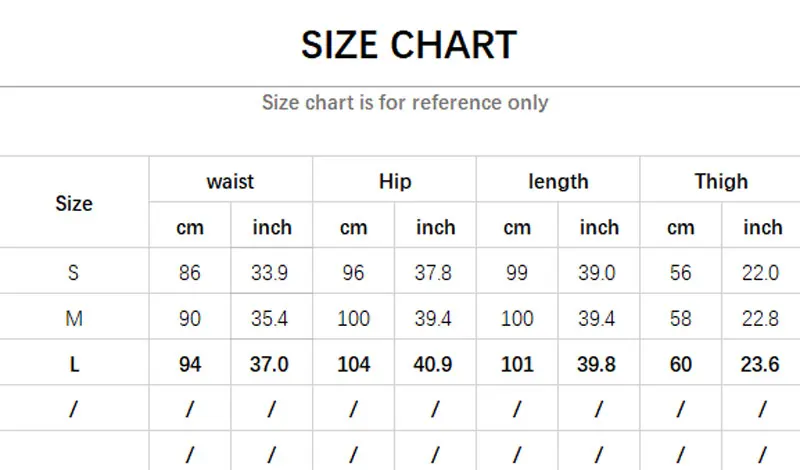Select the 39.0 inch length cell

[x=598, y=272]
